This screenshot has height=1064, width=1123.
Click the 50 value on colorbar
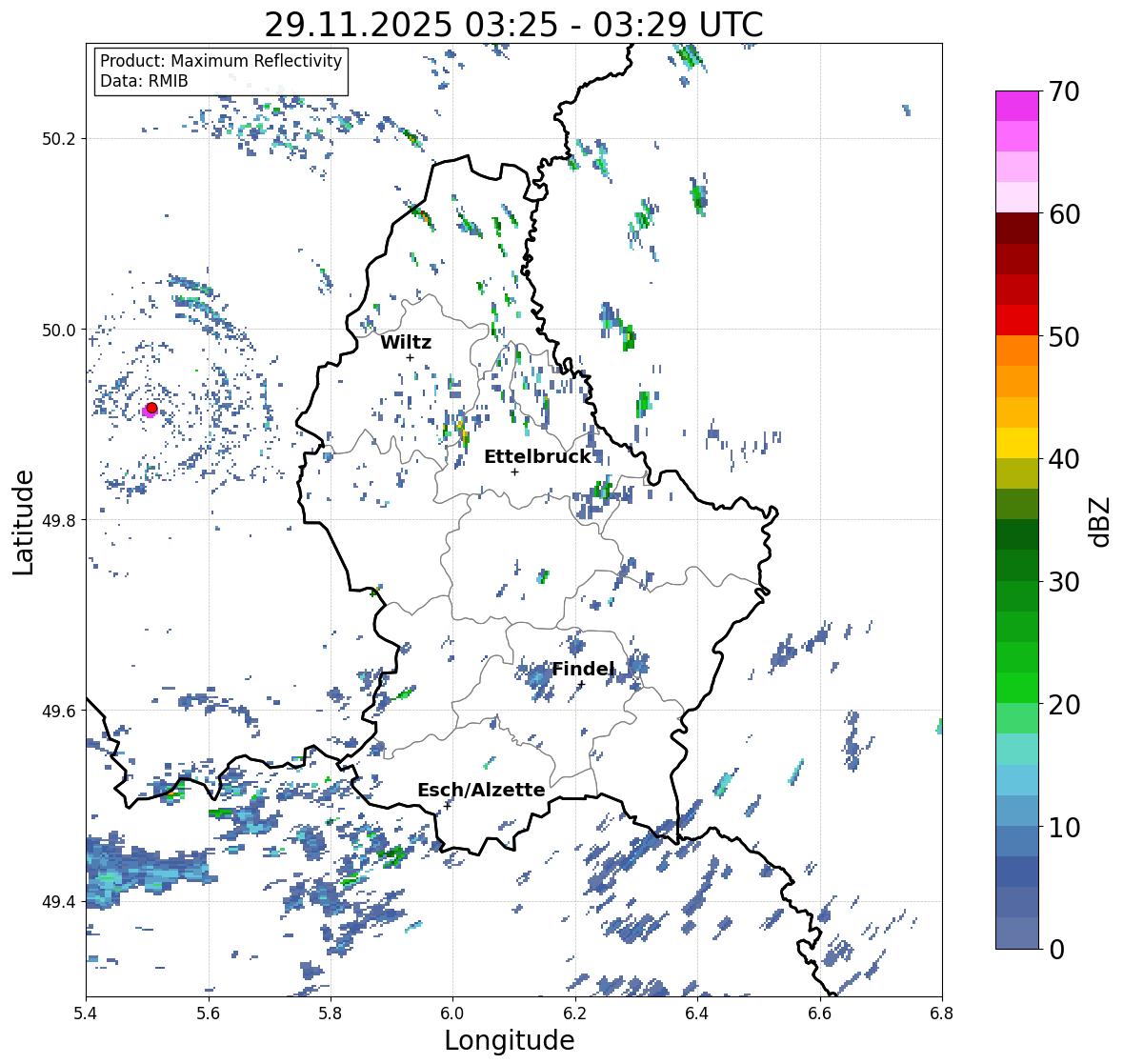pos(1064,336)
